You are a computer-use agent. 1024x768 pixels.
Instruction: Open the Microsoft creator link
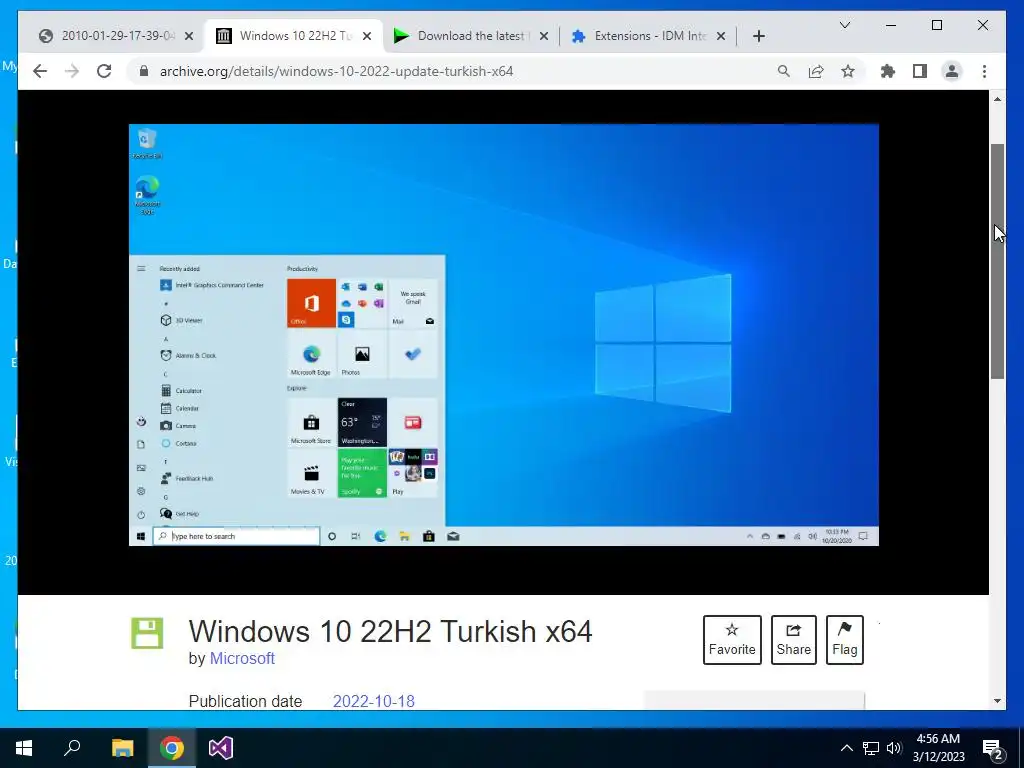point(242,658)
